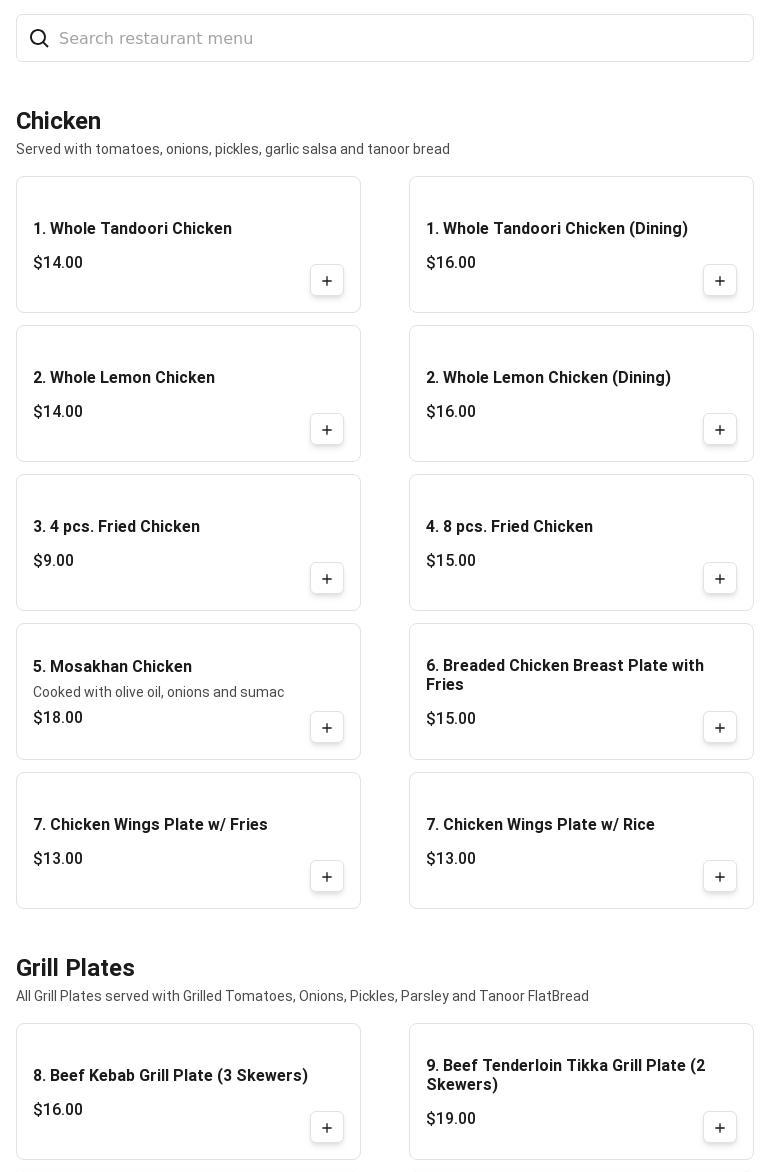Open Whole Lemon Chicken (Dining) item title

tap(548, 377)
